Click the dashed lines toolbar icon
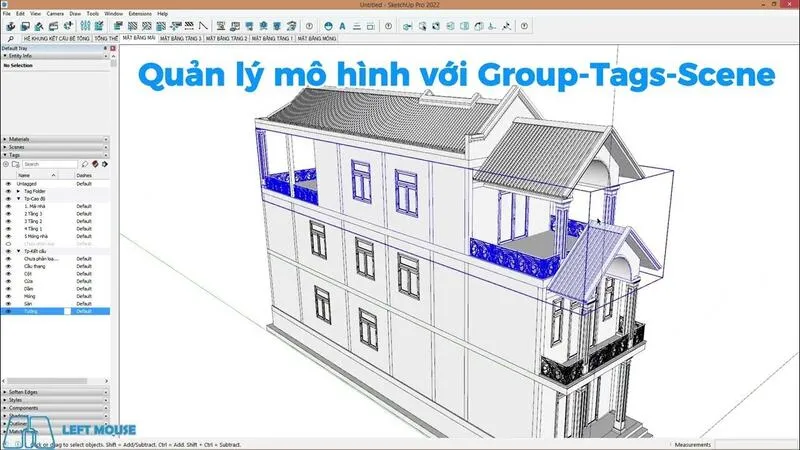Viewport: 800px width, 450px height. tap(189, 26)
